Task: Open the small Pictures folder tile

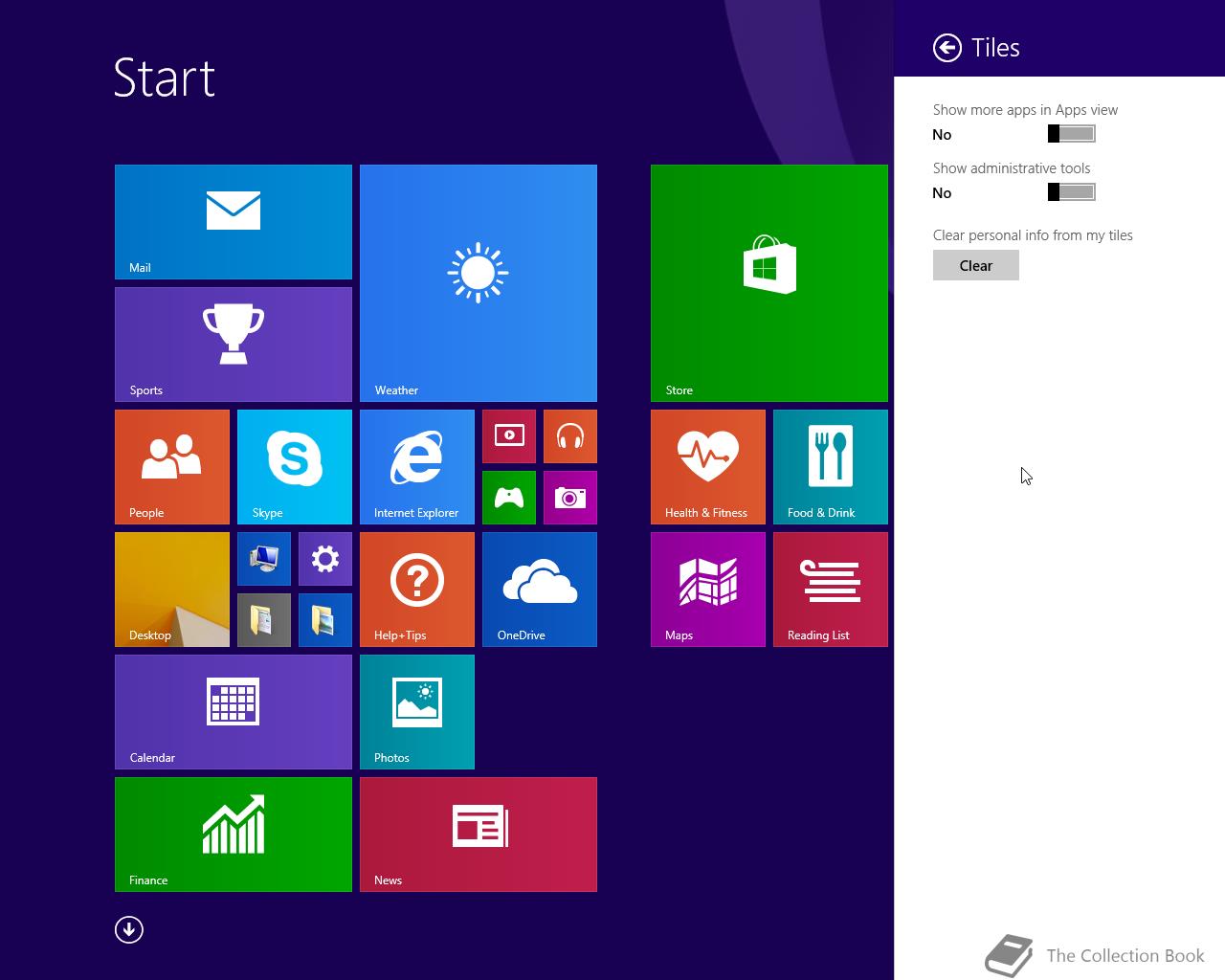Action: tap(325, 620)
